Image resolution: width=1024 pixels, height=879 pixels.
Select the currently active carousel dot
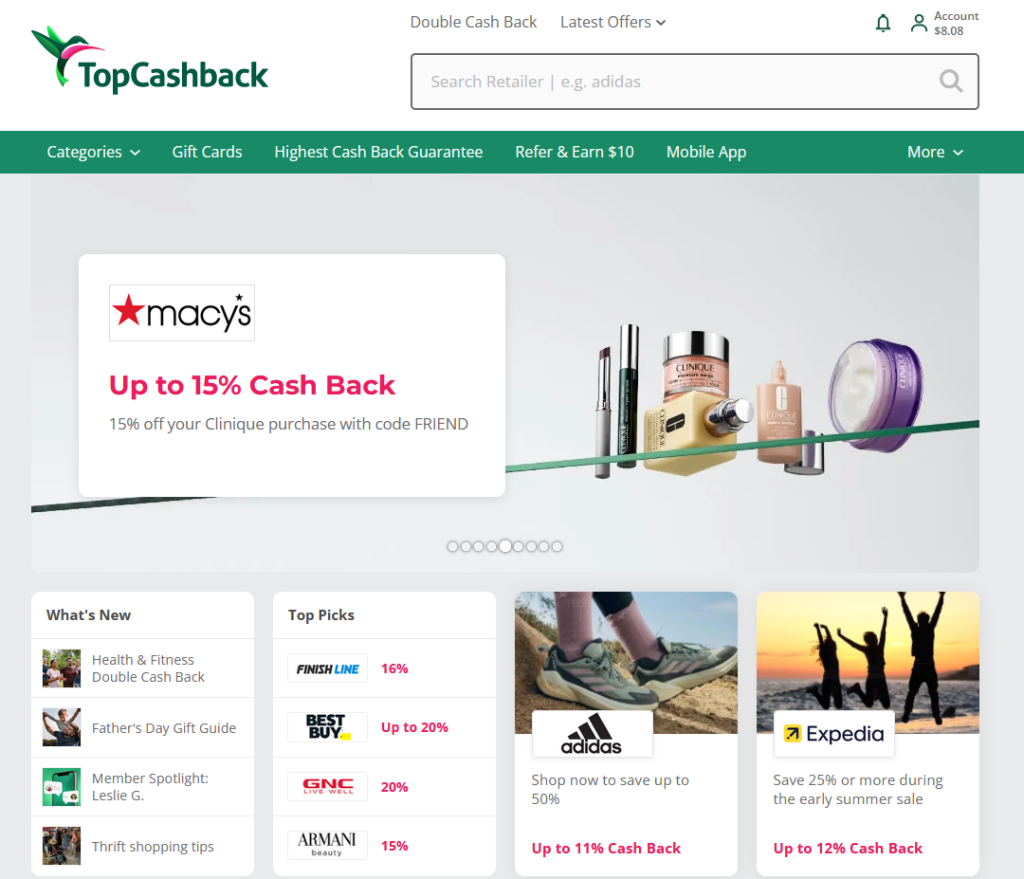[505, 547]
